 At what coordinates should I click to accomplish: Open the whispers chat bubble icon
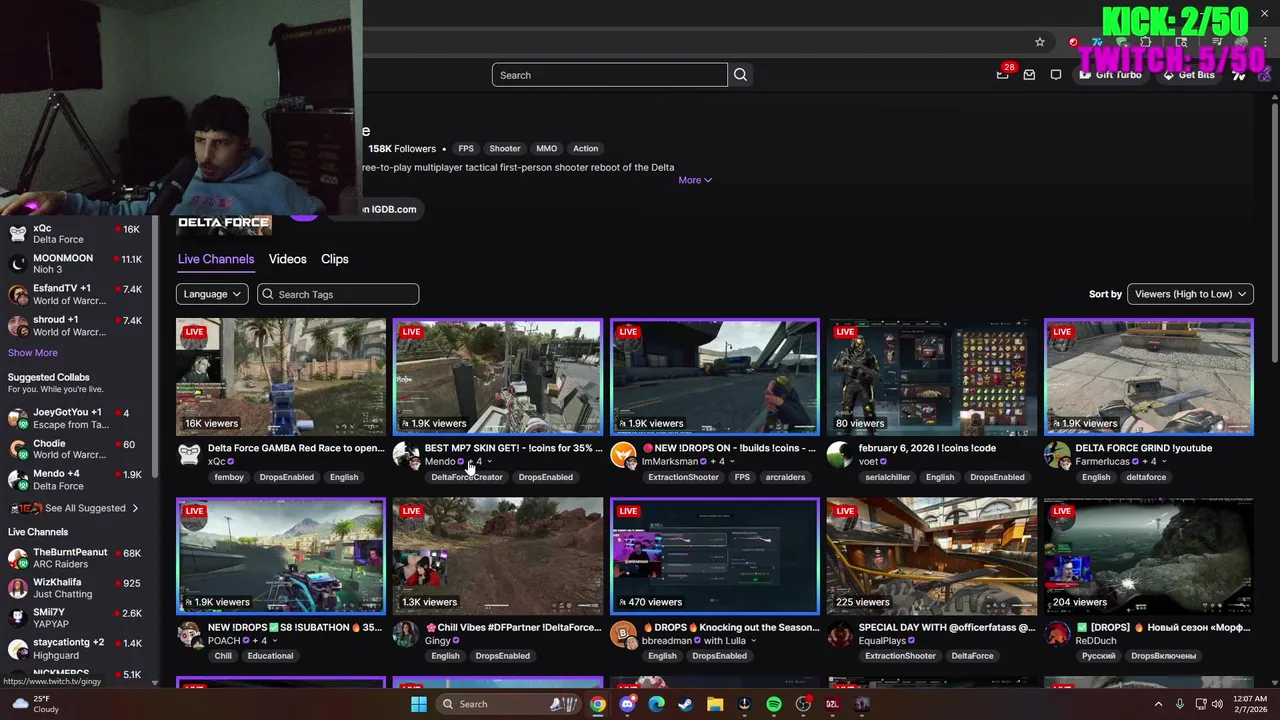pyautogui.click(x=1056, y=75)
